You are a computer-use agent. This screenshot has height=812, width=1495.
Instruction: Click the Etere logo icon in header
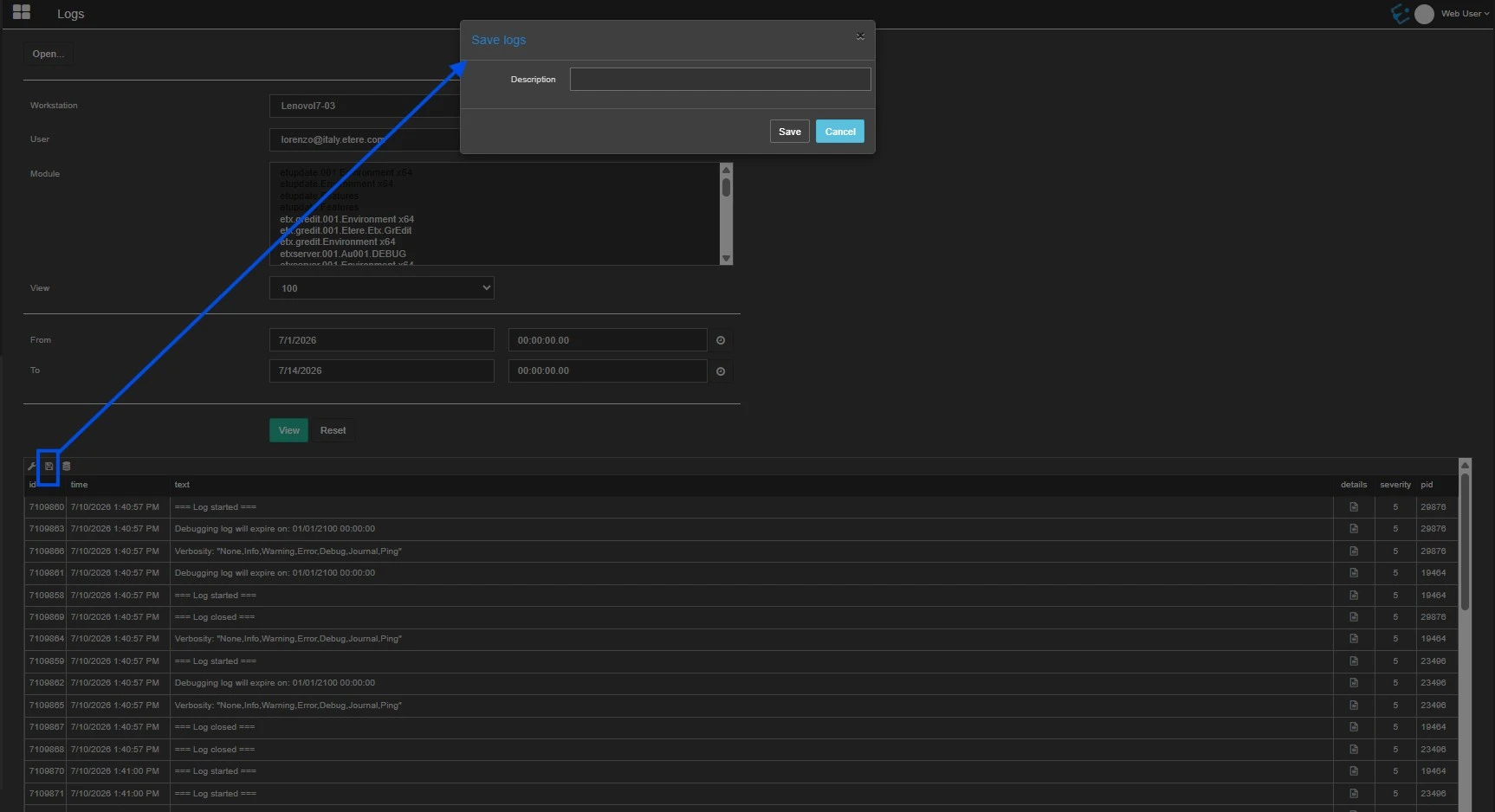[1400, 14]
